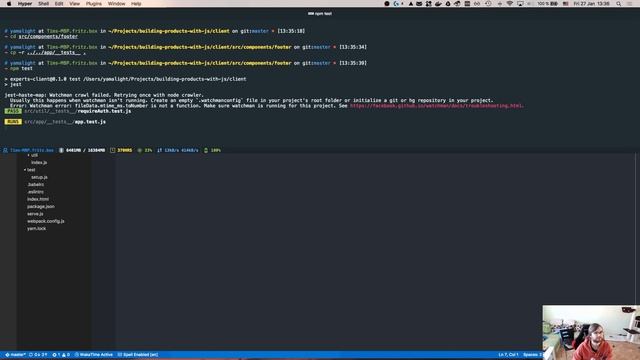The image size is (640, 360).
Task: Click the network speed arrows icon
Action: [x=160, y=150]
